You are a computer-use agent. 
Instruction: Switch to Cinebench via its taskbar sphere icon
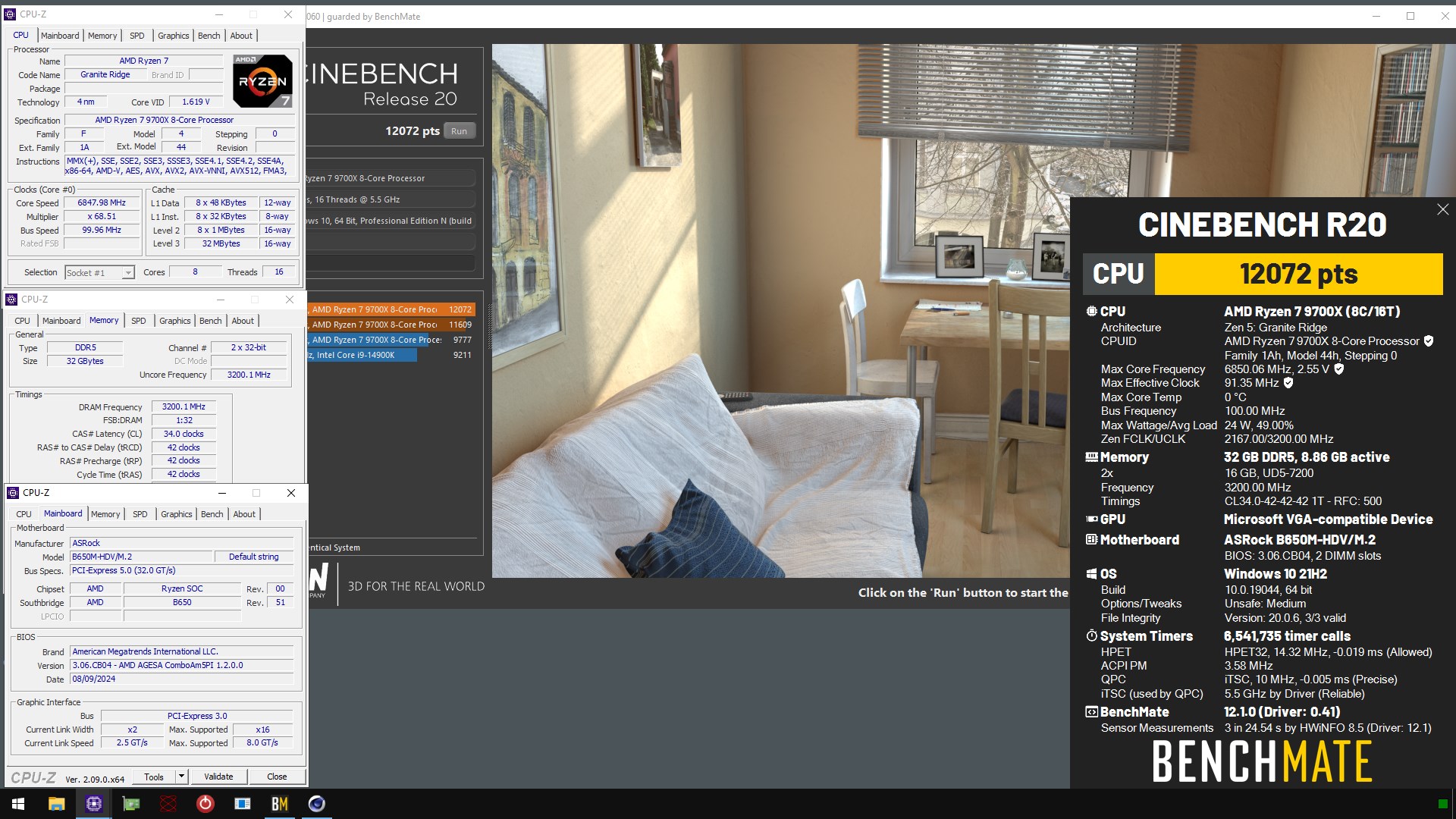coord(316,804)
